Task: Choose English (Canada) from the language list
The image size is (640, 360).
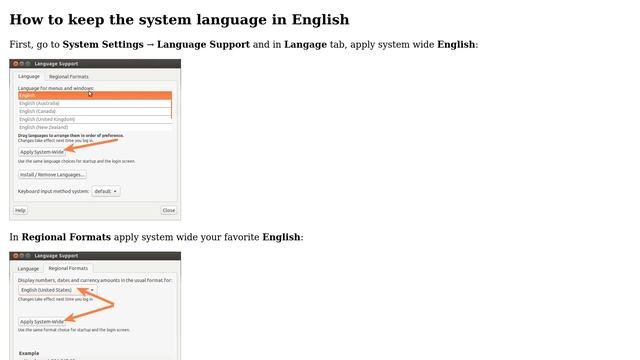Action: coord(95,111)
